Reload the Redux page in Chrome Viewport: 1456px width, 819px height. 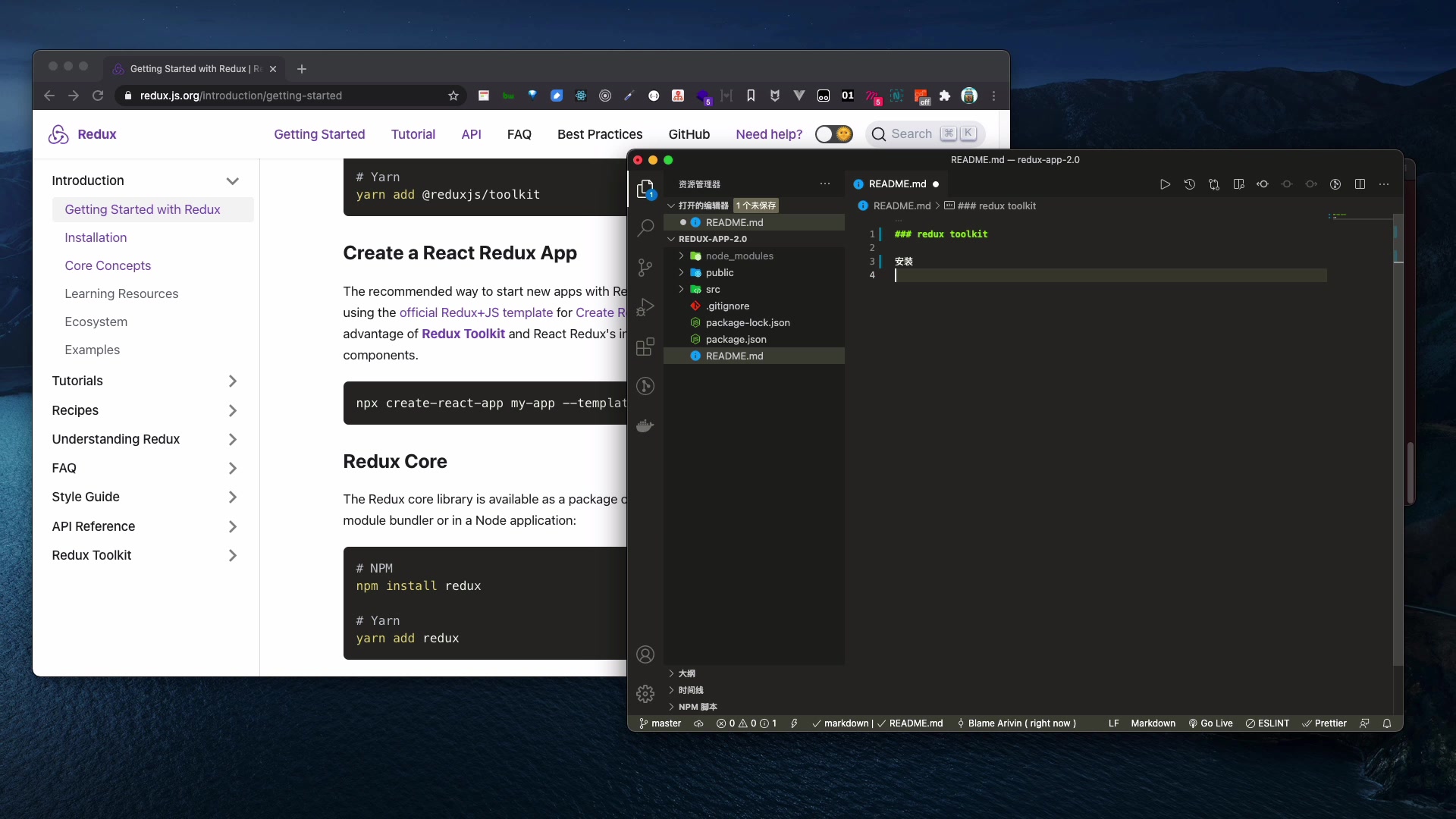pyautogui.click(x=98, y=96)
